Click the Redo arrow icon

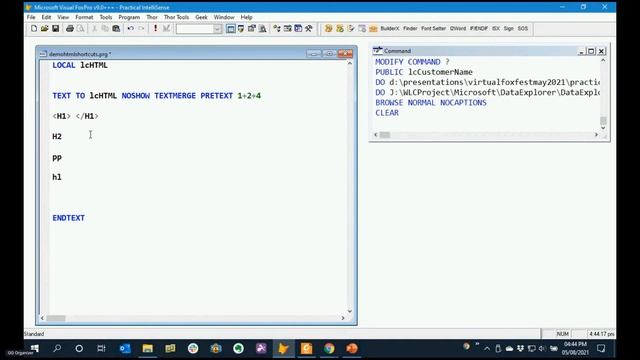[x=141, y=29]
